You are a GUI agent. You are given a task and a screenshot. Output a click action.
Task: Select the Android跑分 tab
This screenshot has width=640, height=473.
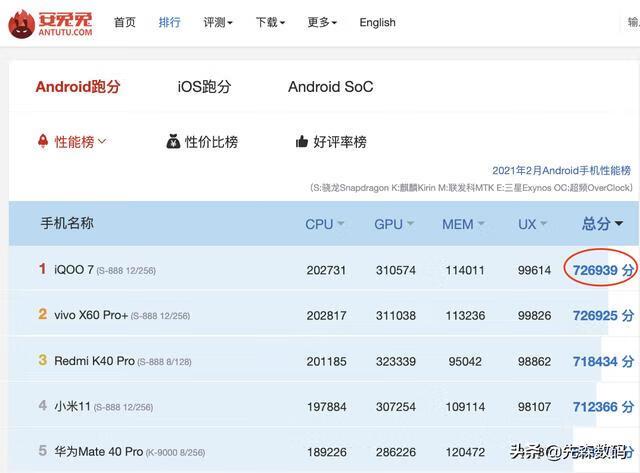coord(78,87)
